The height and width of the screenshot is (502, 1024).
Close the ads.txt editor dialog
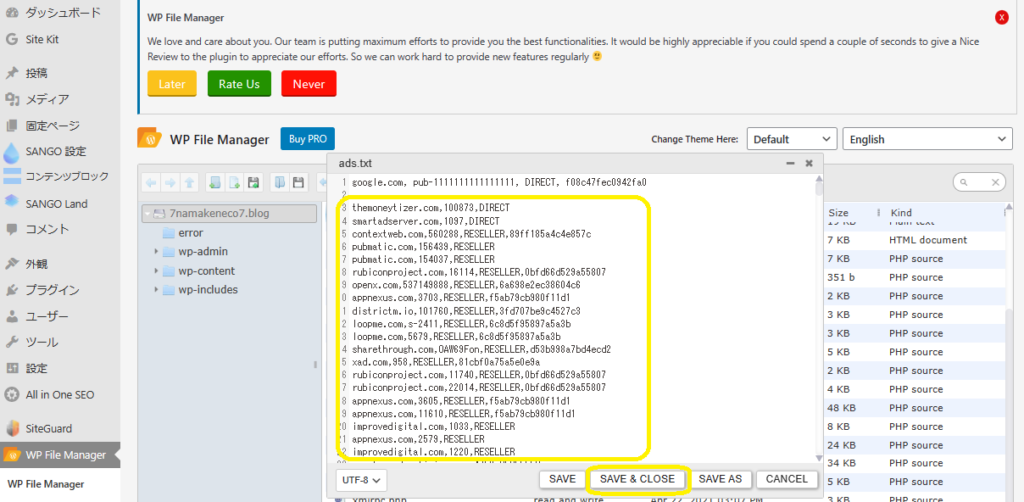[x=808, y=163]
